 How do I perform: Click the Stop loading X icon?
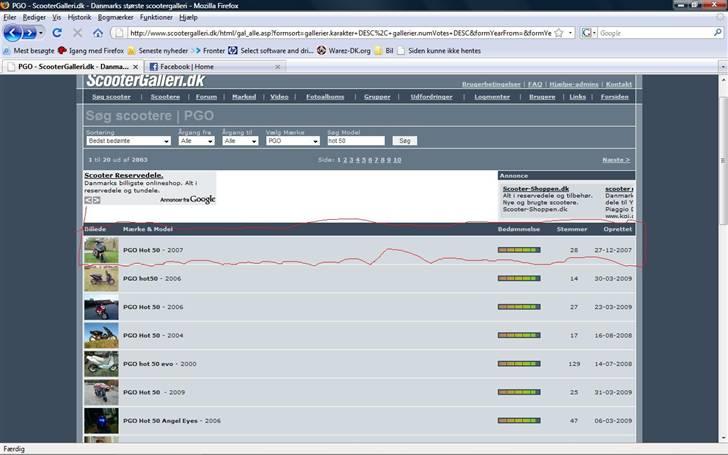[x=77, y=32]
